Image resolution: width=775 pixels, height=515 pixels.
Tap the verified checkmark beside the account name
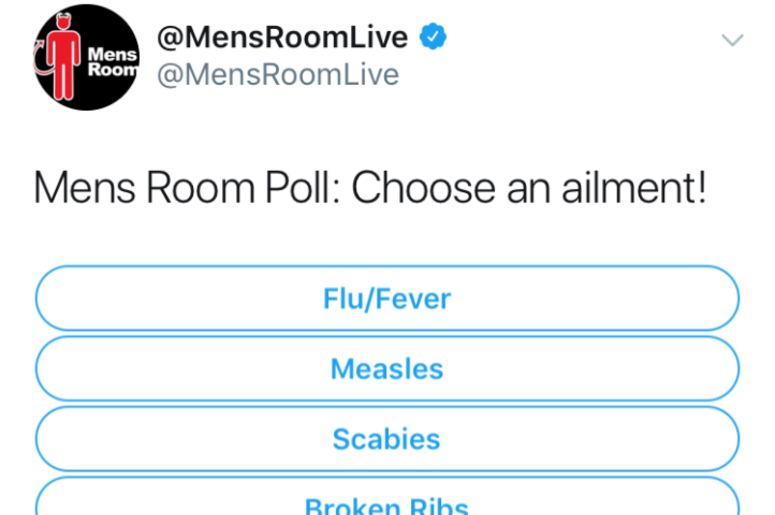point(433,37)
